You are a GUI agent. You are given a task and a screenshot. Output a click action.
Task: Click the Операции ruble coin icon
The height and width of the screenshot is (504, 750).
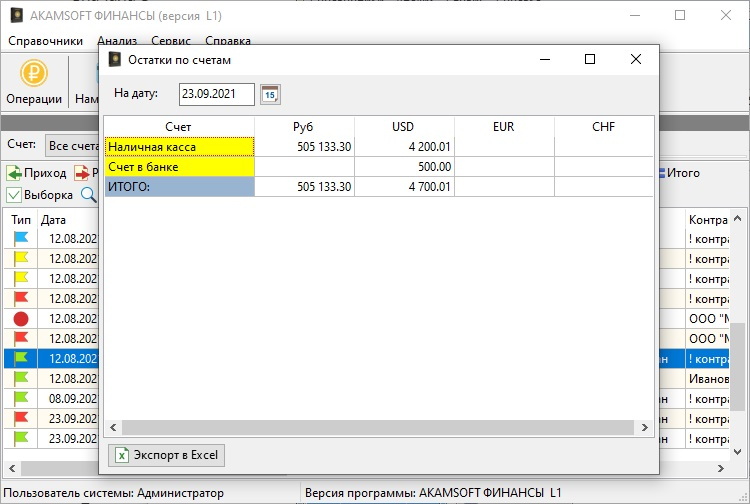pos(34,75)
